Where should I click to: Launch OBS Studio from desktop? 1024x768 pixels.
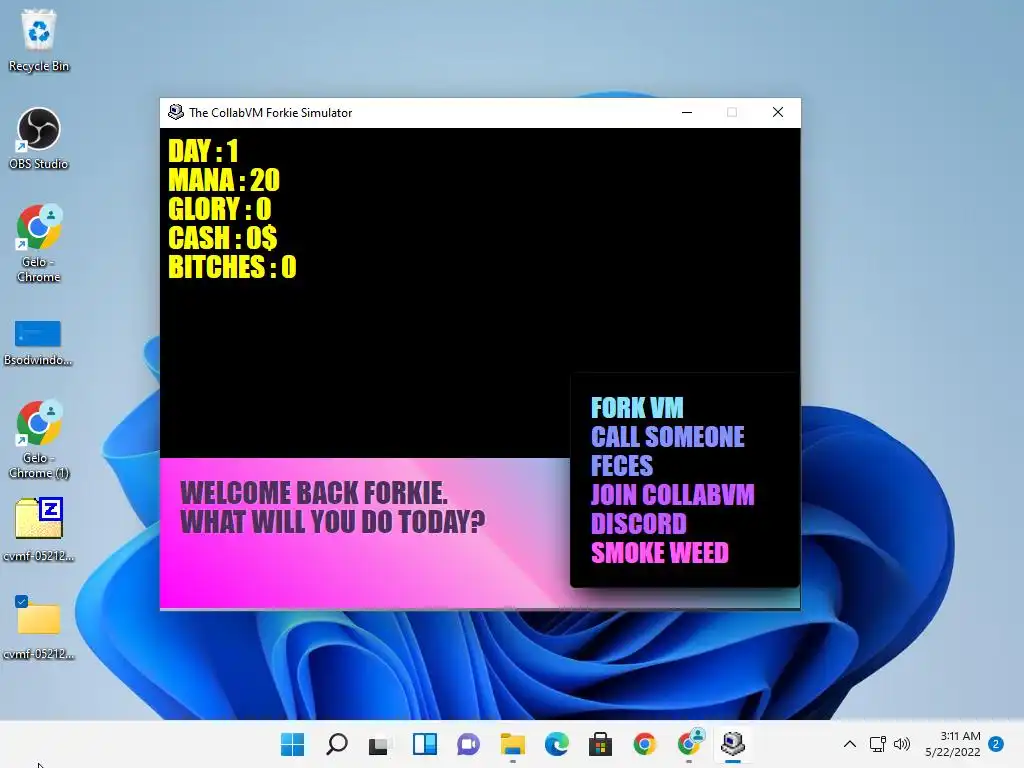pyautogui.click(x=39, y=139)
